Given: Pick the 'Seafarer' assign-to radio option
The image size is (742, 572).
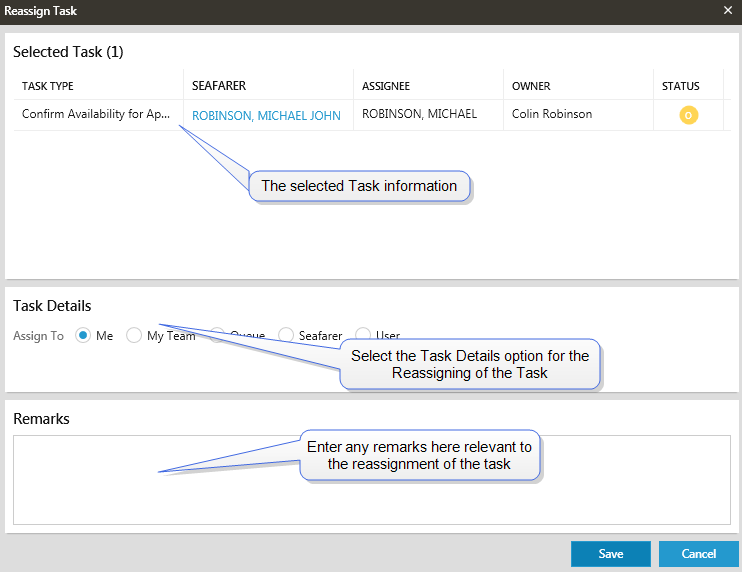Looking at the screenshot, I should tap(286, 336).
